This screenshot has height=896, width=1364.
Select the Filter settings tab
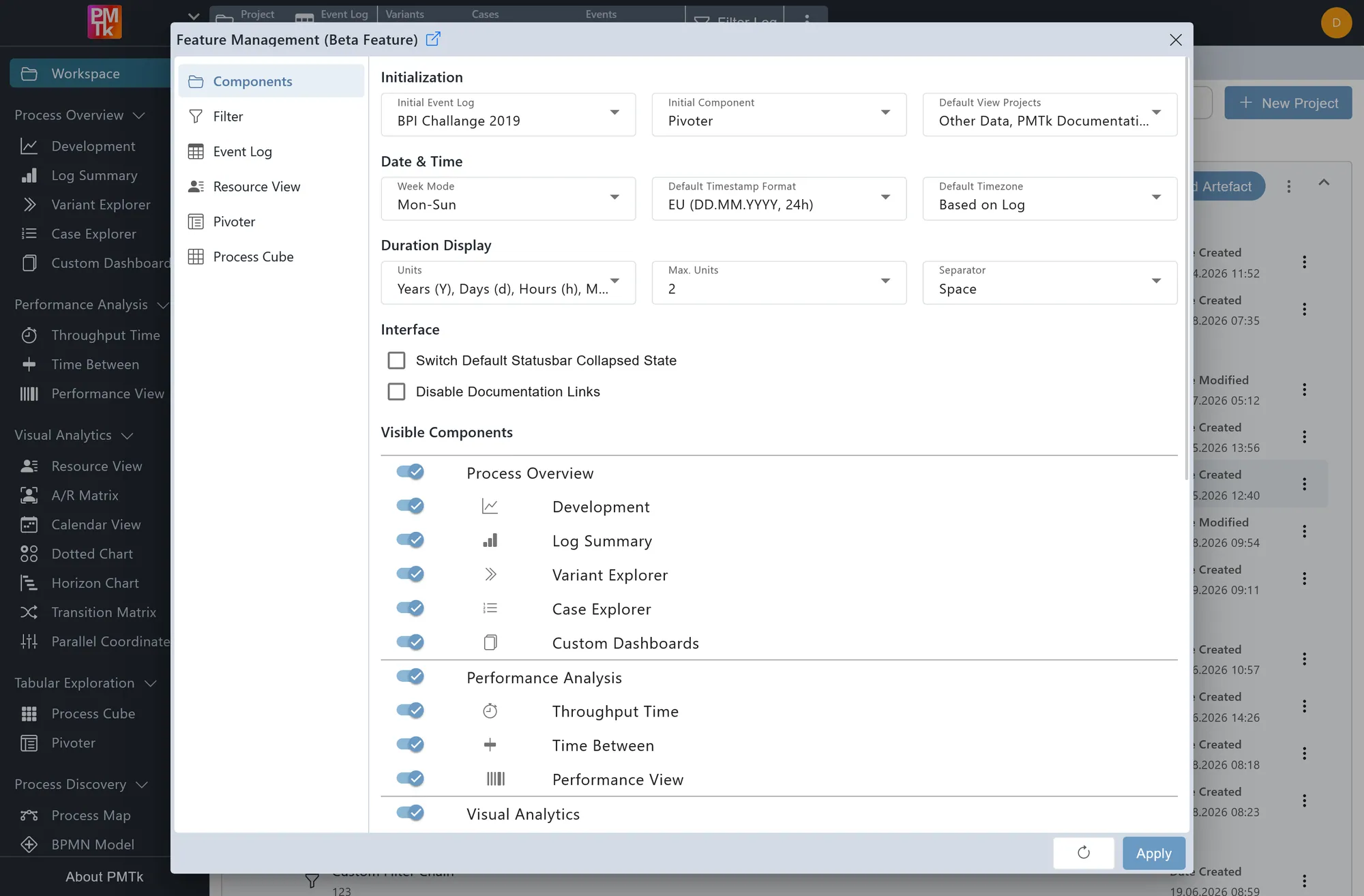(271, 117)
